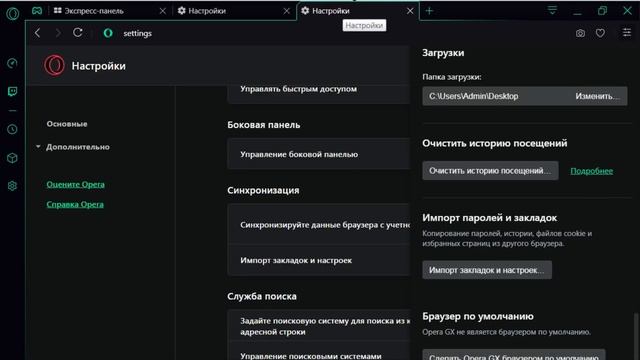Screen dimensions: 640x360
Task: Open Управление боковой панелью
Action: [318, 154]
